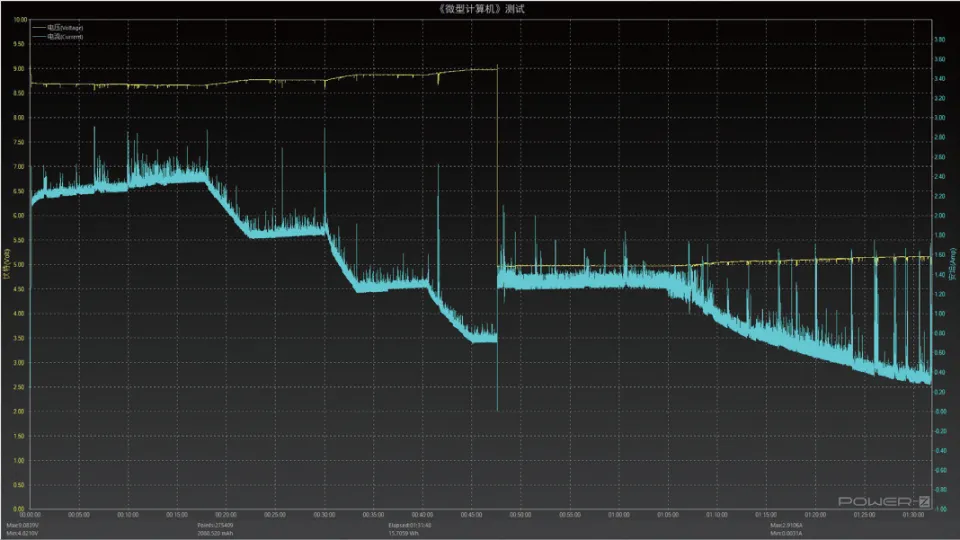Click the 9.00 voltage axis tick label

click(x=20, y=69)
